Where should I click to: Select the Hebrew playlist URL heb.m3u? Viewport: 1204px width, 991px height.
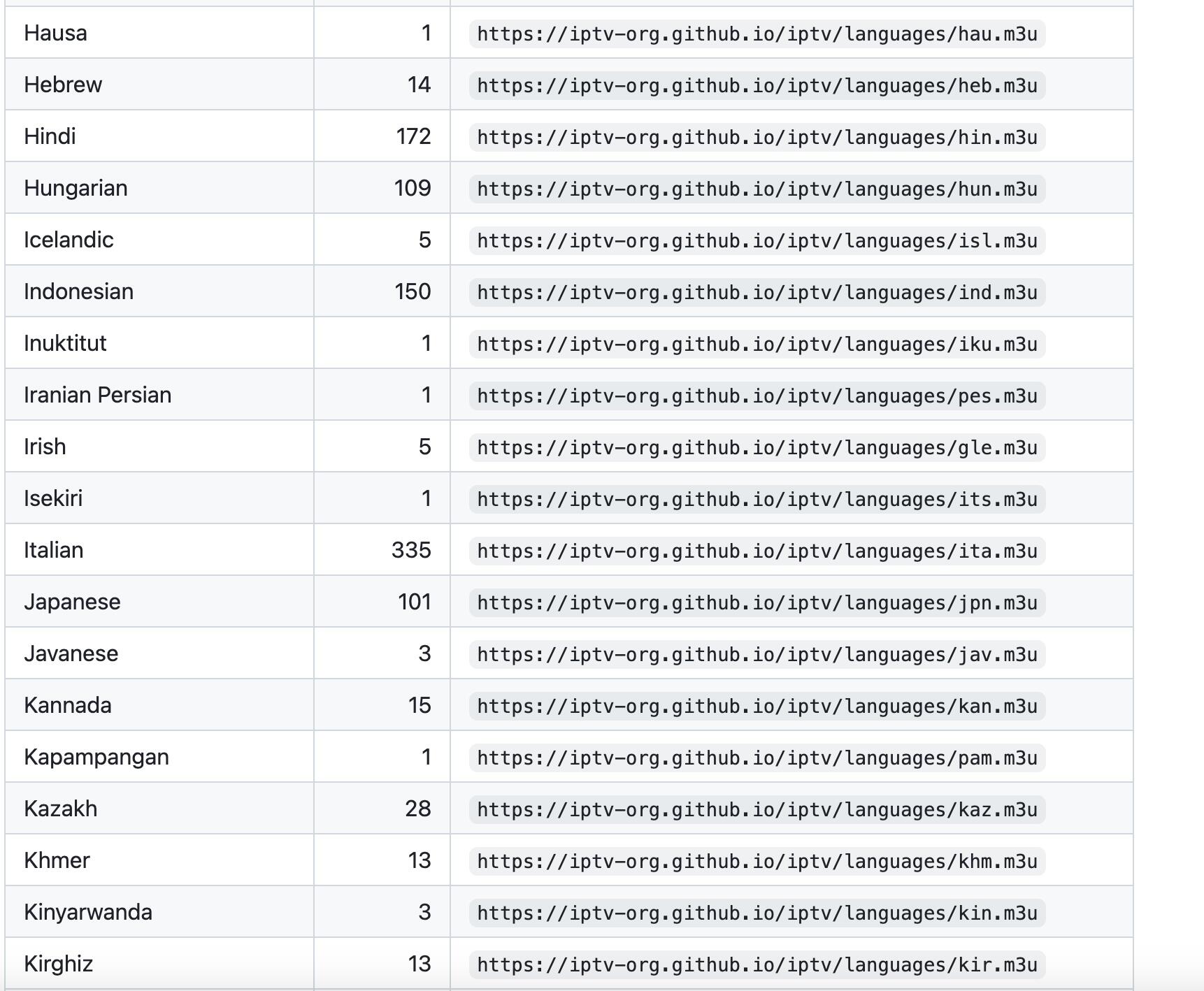coord(757,85)
